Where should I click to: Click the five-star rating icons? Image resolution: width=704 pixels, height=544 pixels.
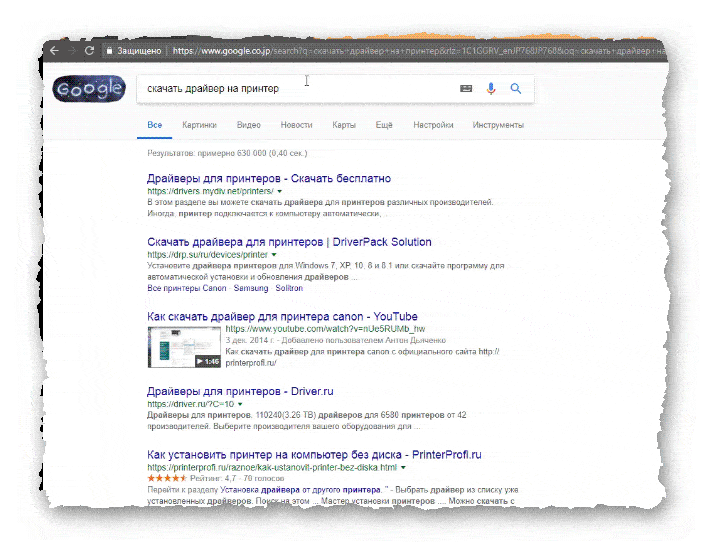167,478
